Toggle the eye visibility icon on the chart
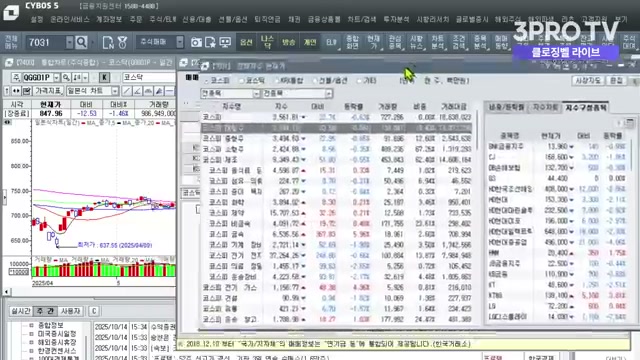 [7, 122]
